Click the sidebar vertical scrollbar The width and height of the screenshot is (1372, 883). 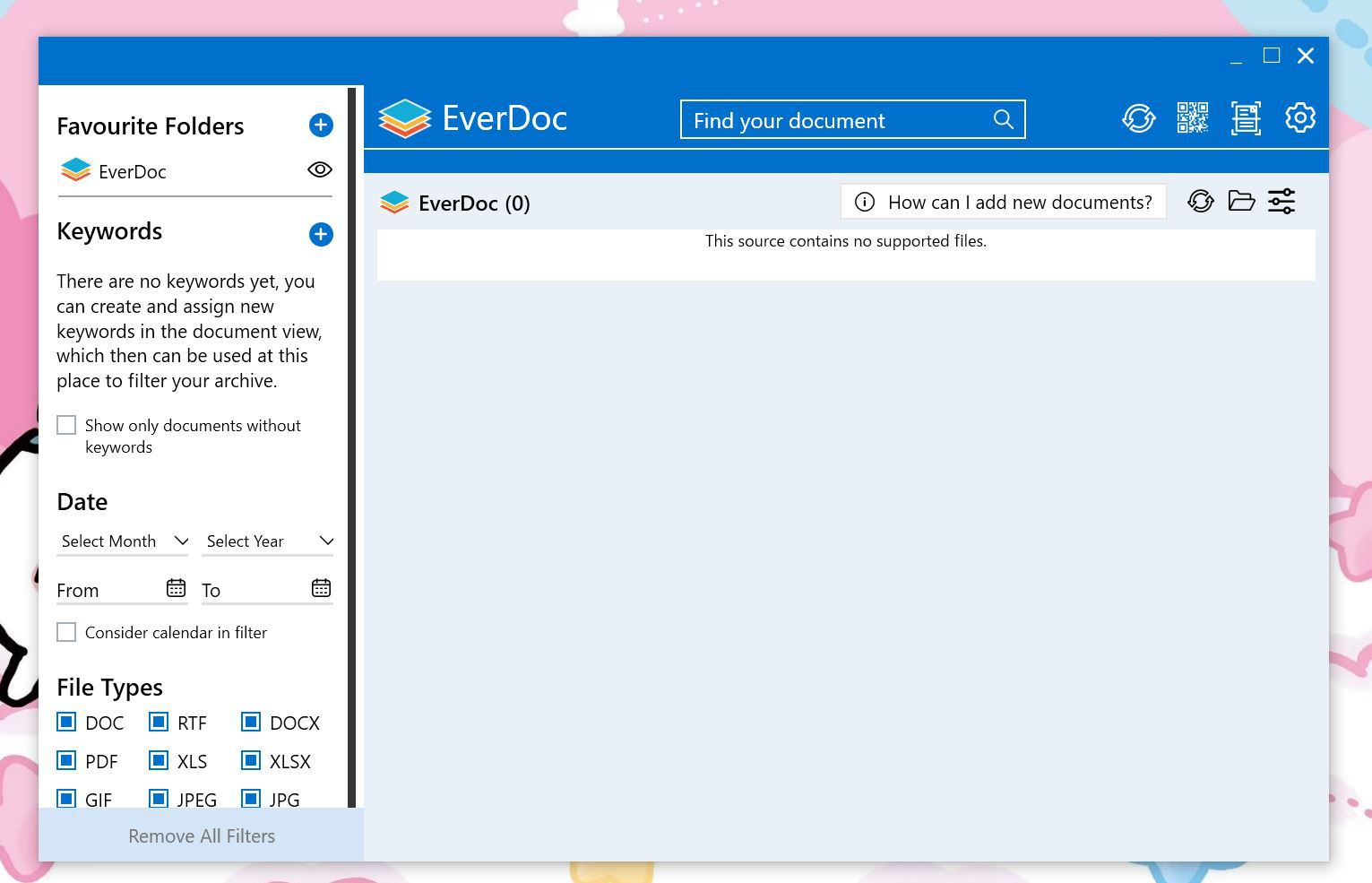pyautogui.click(x=352, y=446)
